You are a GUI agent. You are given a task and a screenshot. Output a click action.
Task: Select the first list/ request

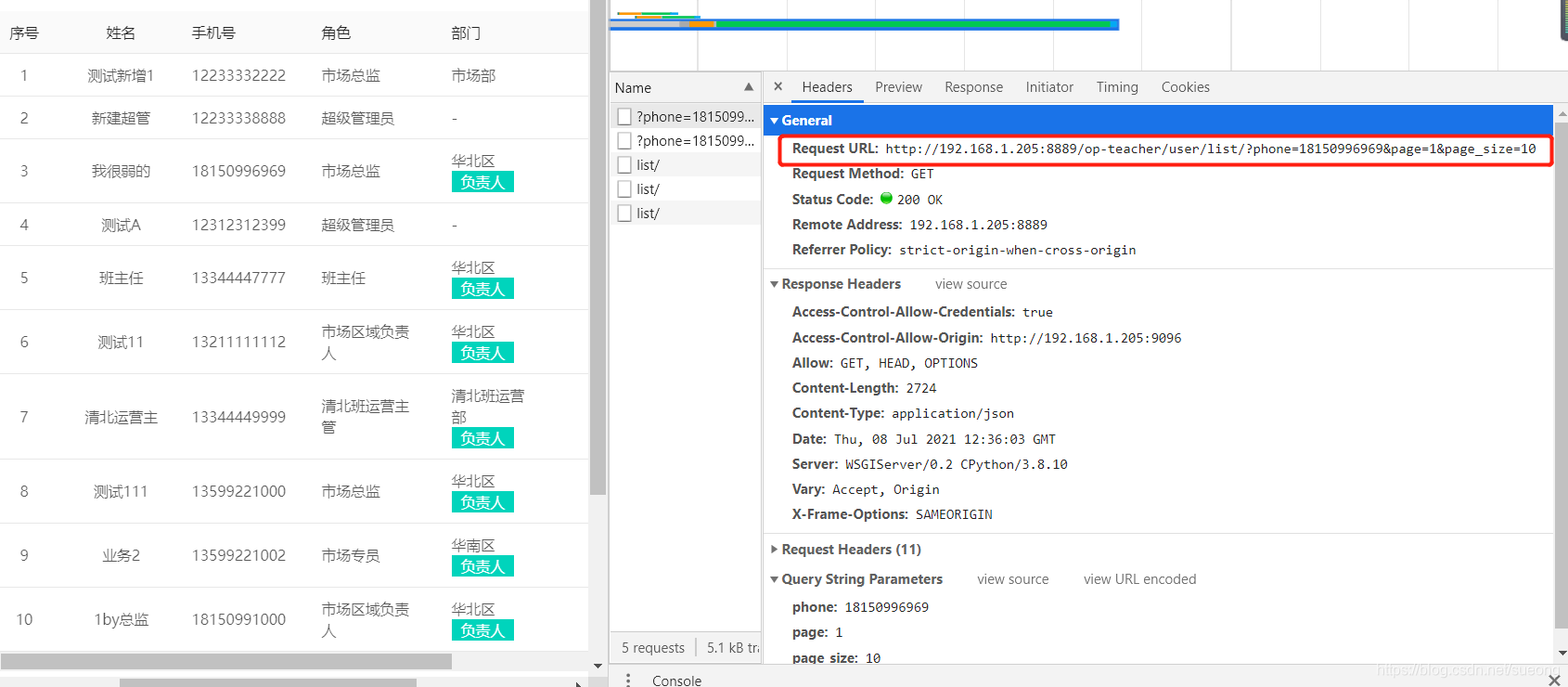[x=686, y=164]
